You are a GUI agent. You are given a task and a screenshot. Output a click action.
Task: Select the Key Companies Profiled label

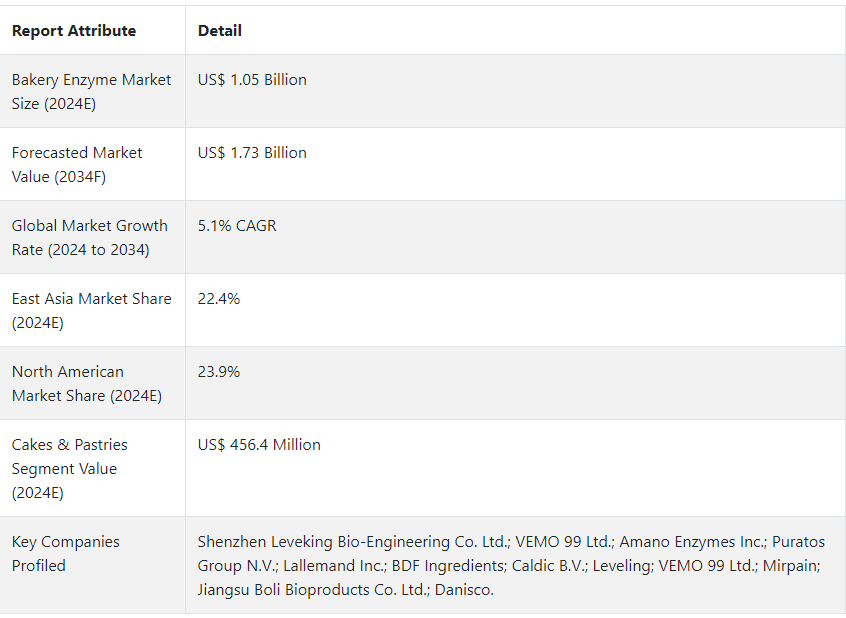click(65, 553)
